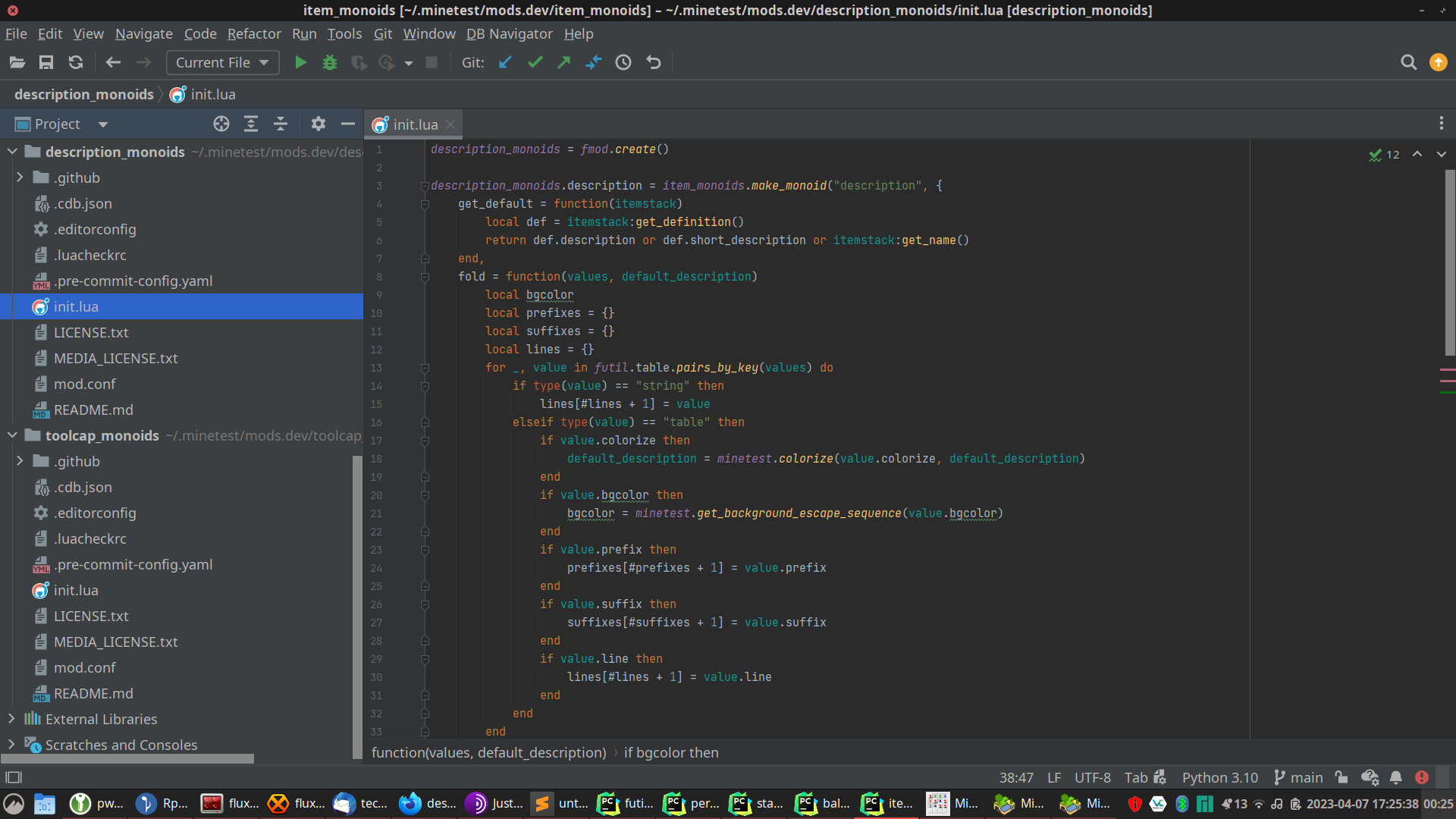Open Search Everywhere magnifier icon
The height and width of the screenshot is (819, 1456).
pyautogui.click(x=1408, y=63)
